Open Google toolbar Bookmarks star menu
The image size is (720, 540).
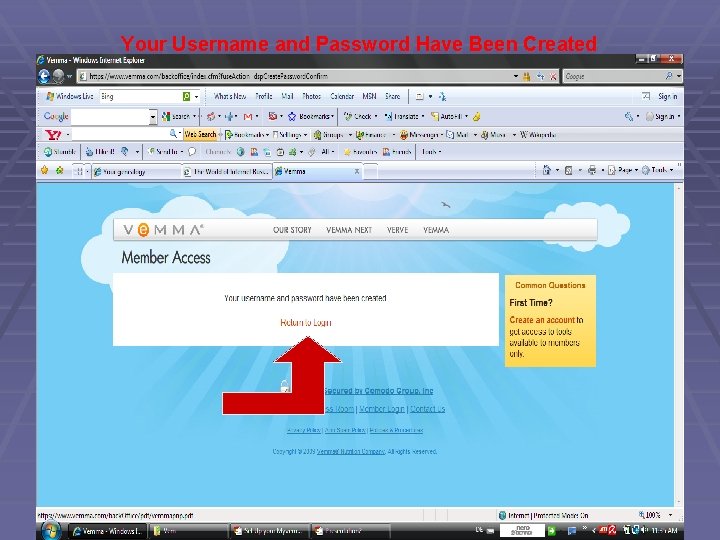click(x=310, y=117)
